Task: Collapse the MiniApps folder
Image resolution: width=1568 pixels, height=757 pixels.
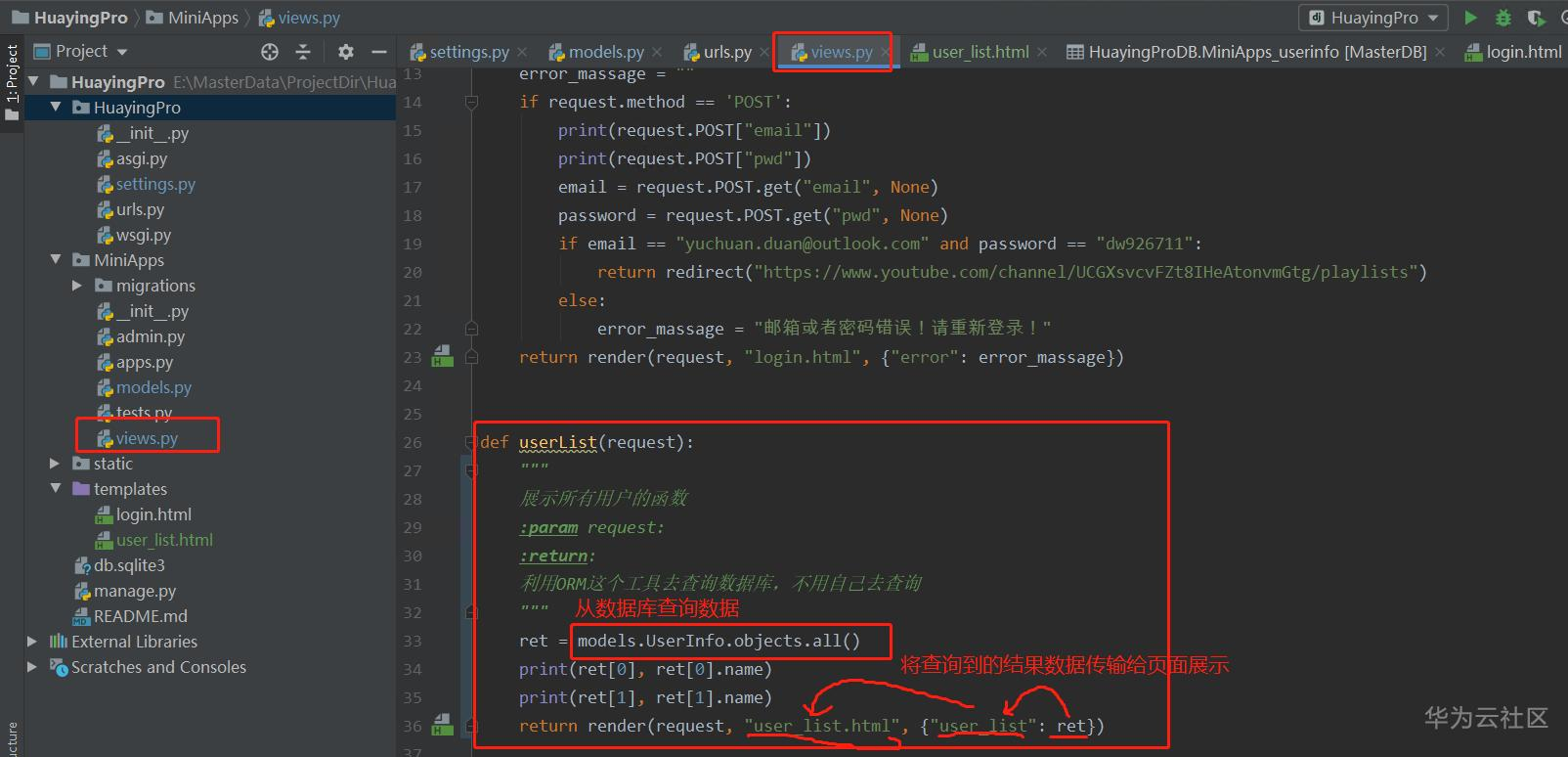Action: pyautogui.click(x=56, y=259)
